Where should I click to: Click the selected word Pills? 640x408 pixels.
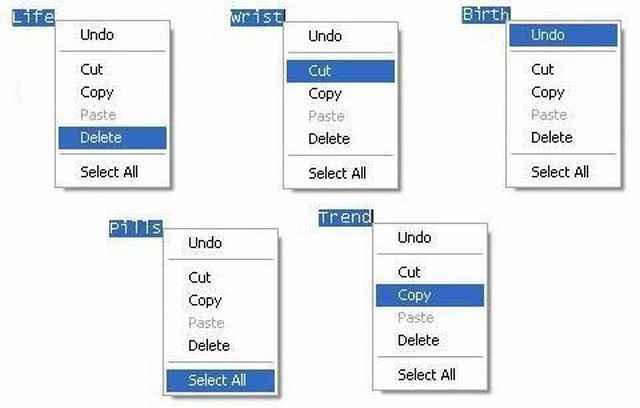(x=135, y=227)
